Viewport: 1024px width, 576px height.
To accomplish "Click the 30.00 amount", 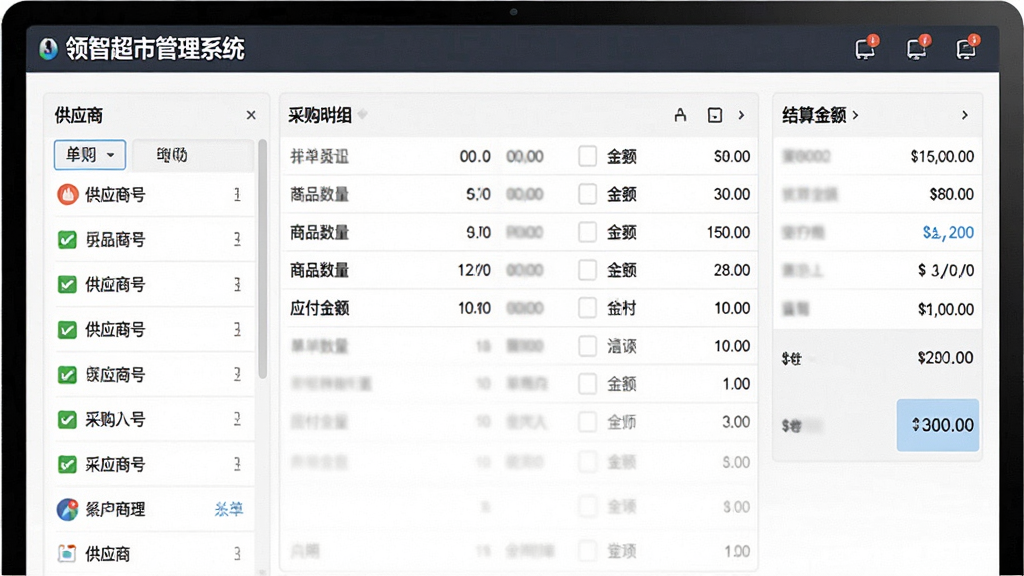I will click(x=732, y=195).
